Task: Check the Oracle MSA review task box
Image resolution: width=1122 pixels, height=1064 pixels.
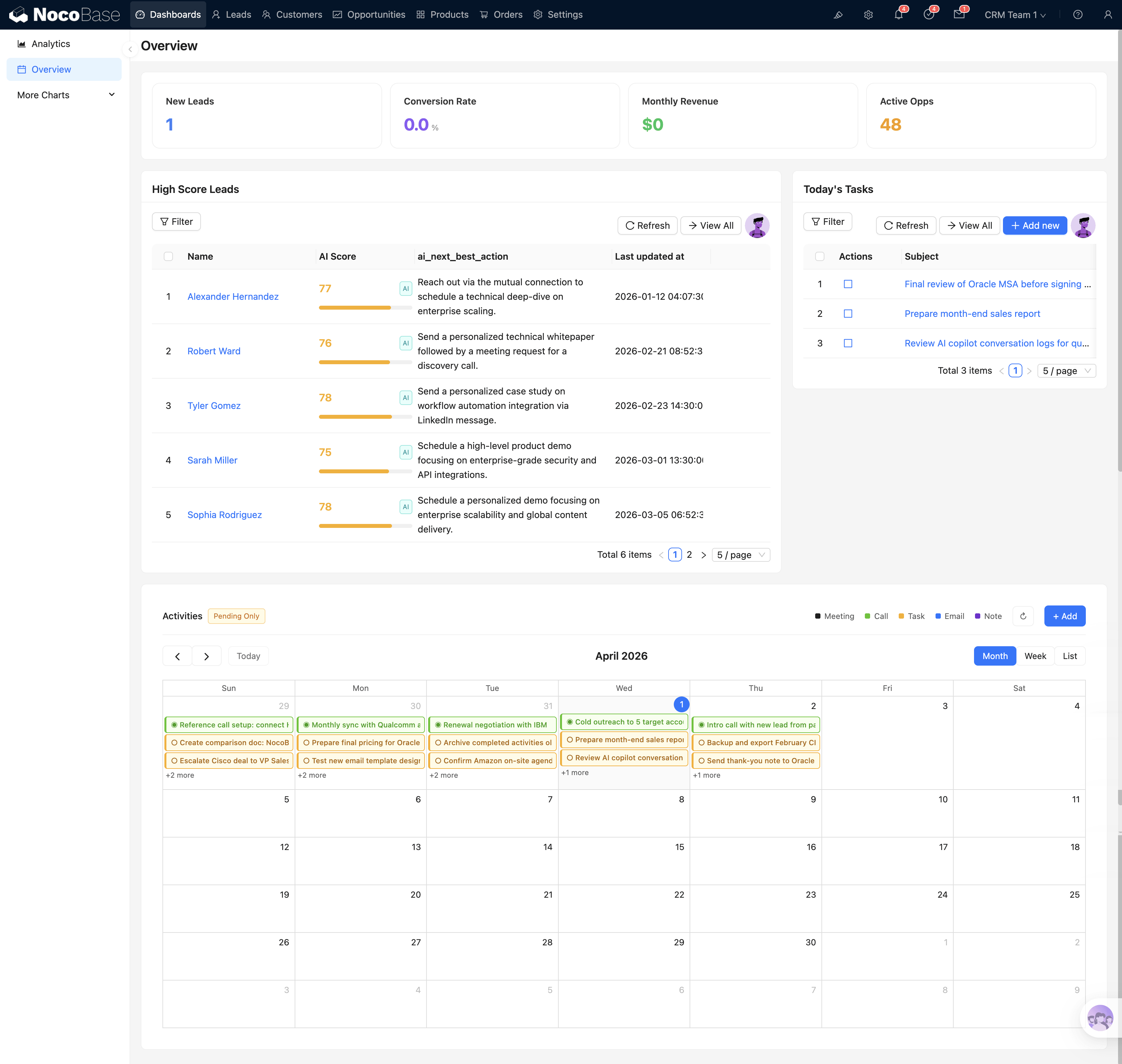Action: 848,284
